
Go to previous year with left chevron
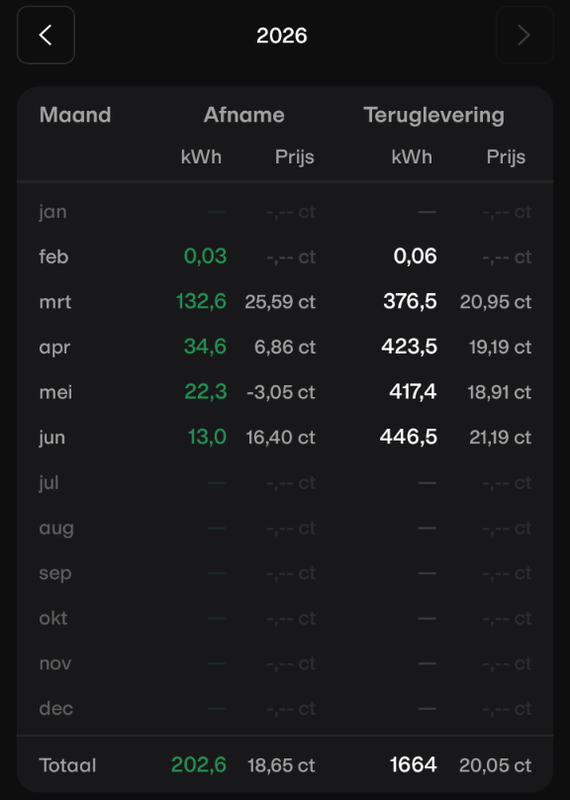(46, 35)
